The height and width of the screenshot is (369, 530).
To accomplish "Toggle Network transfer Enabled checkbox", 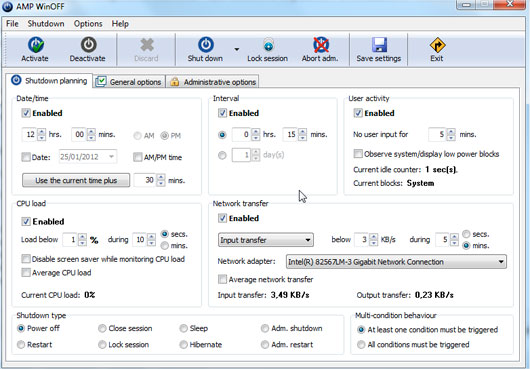I will click(222, 218).
